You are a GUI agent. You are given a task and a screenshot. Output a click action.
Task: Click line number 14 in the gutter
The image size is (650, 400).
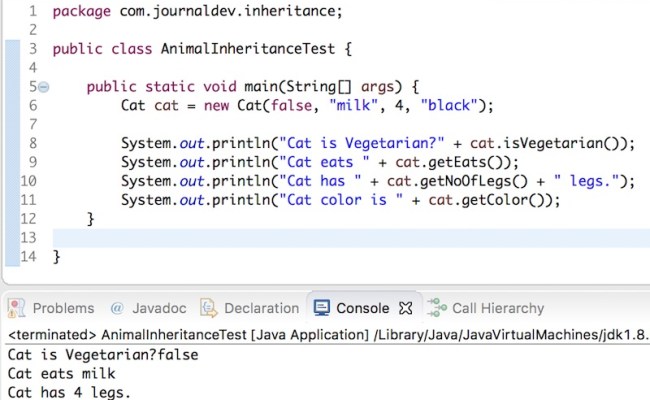point(29,257)
